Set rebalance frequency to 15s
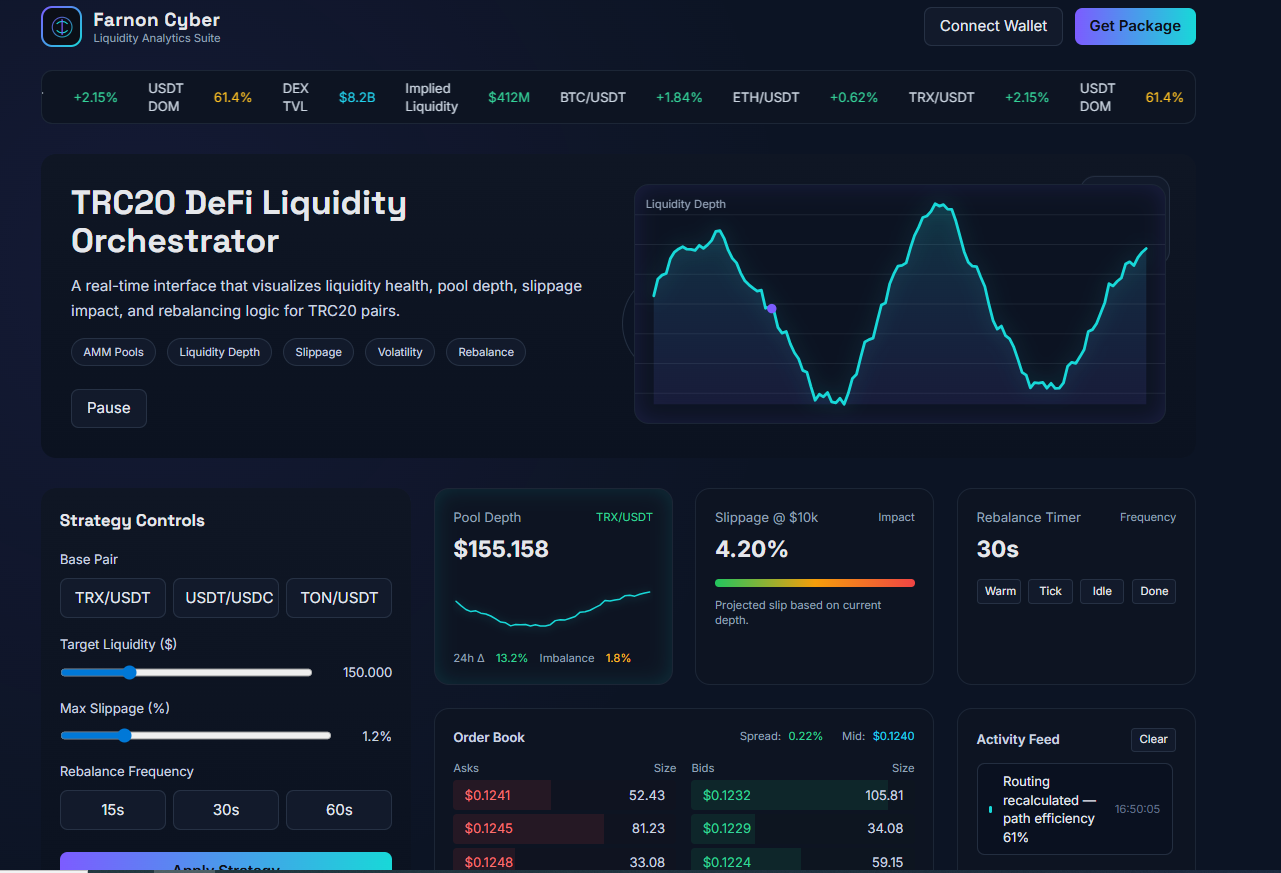The height and width of the screenshot is (873, 1281). pos(113,810)
